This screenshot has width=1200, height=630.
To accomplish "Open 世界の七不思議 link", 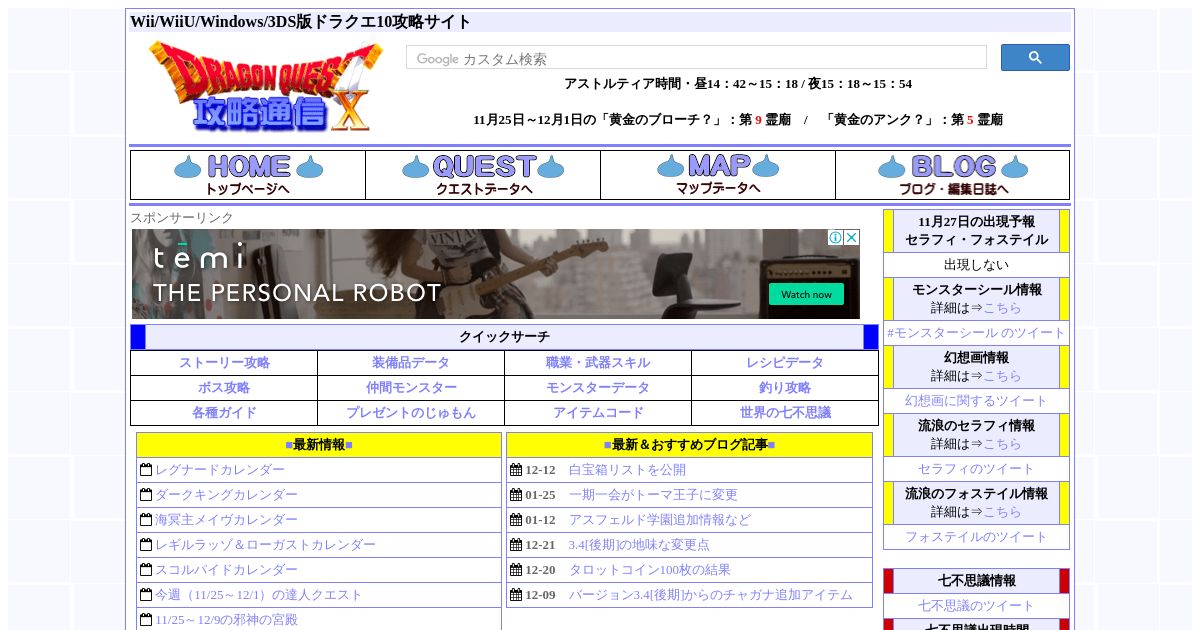I will 785,413.
